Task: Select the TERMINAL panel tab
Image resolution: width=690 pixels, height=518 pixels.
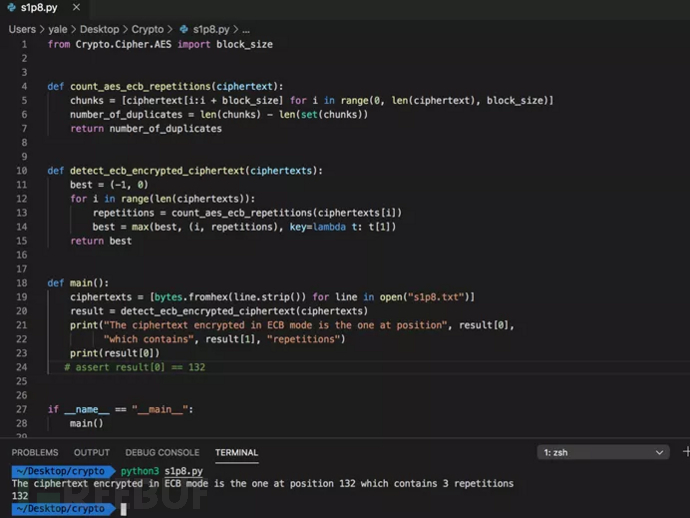Action: click(236, 453)
